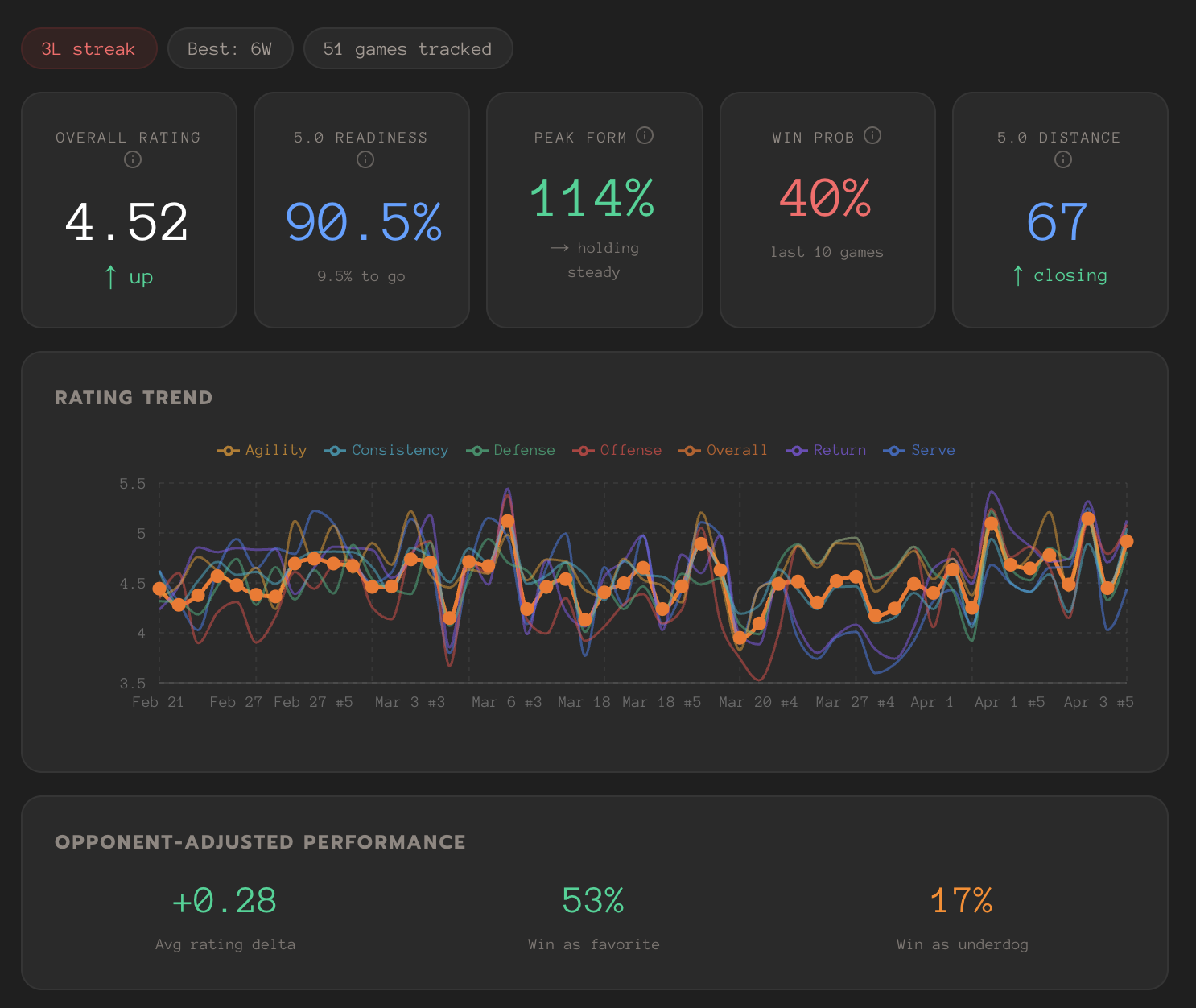This screenshot has height=1008, width=1196.
Task: Click the 17% win as underdog value
Action: [962, 901]
